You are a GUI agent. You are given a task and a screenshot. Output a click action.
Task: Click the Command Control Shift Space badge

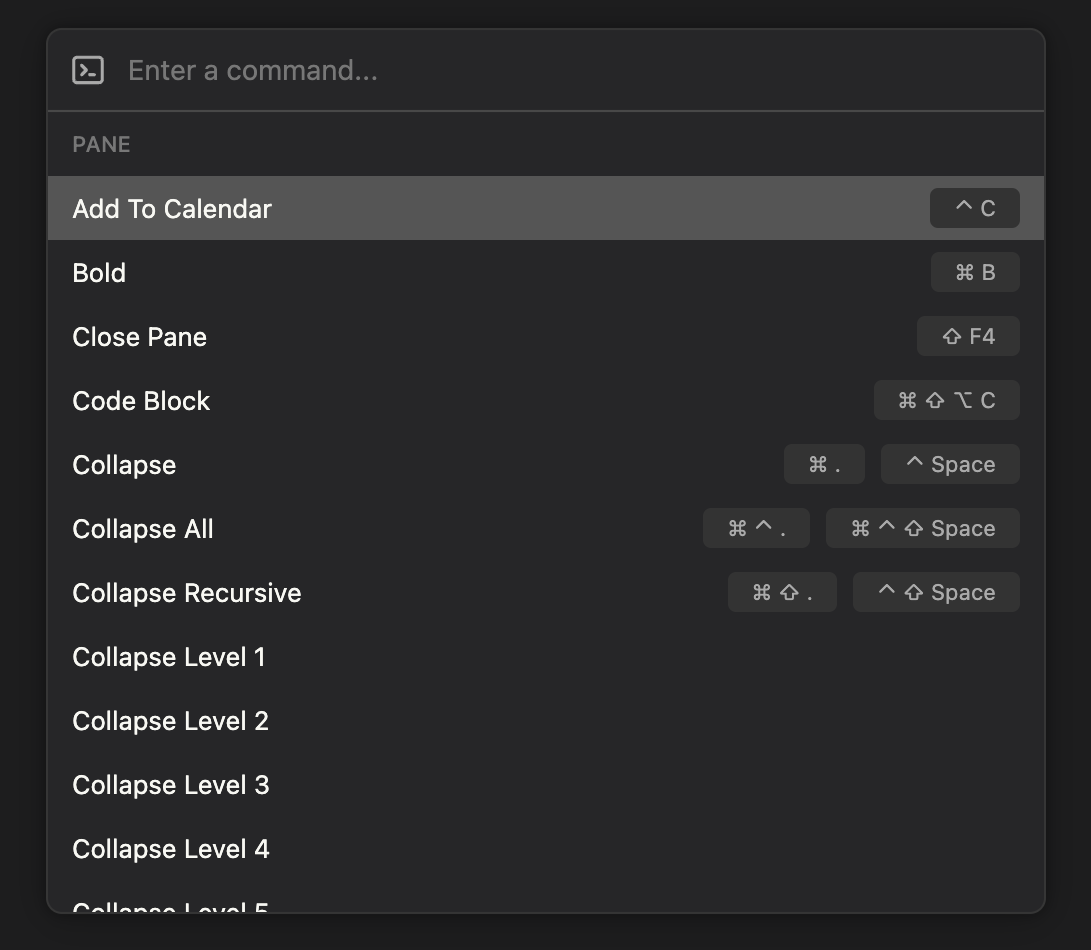(922, 528)
